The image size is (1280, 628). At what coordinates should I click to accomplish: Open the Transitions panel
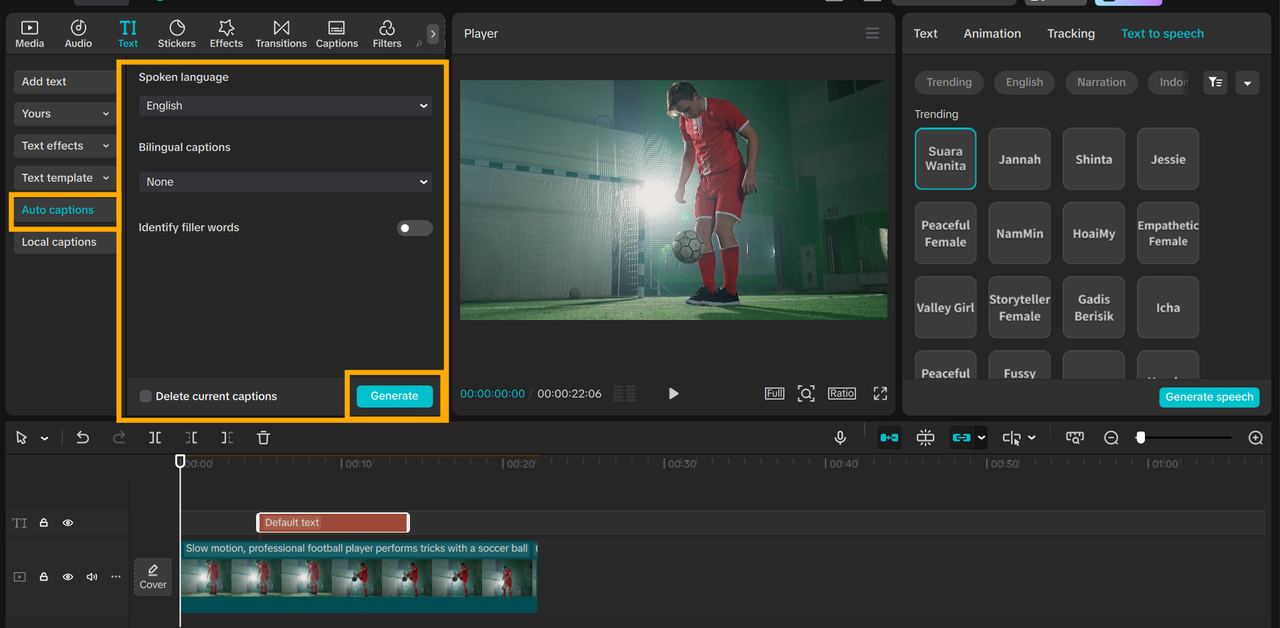(281, 34)
